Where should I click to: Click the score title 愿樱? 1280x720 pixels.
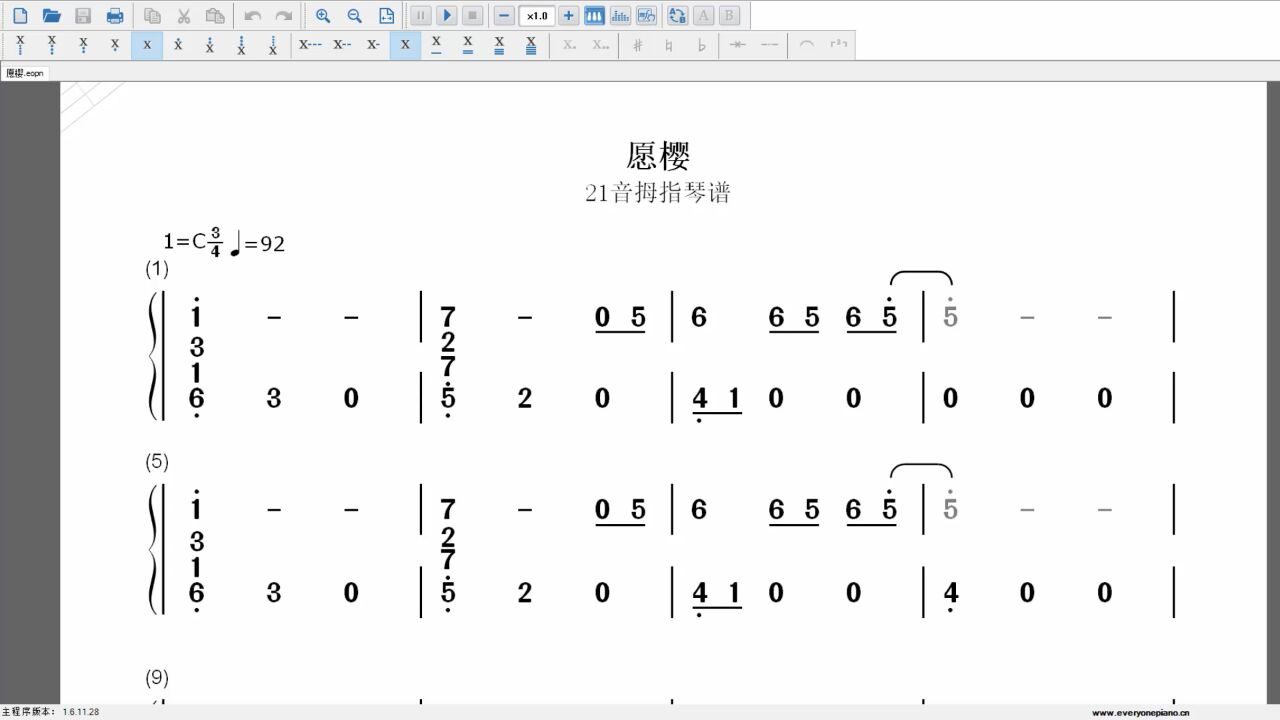coord(659,156)
